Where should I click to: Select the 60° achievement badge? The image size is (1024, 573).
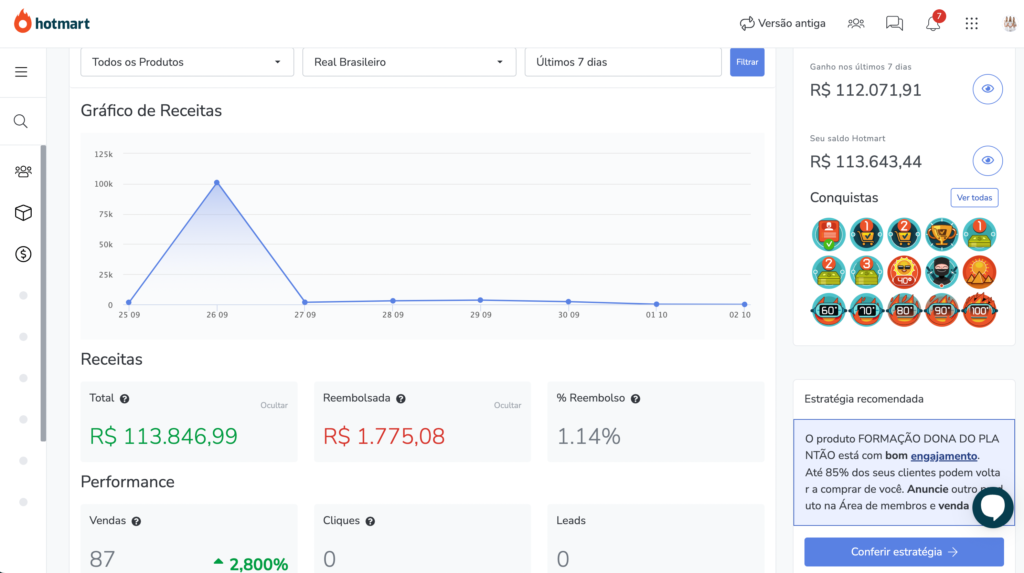(x=828, y=310)
